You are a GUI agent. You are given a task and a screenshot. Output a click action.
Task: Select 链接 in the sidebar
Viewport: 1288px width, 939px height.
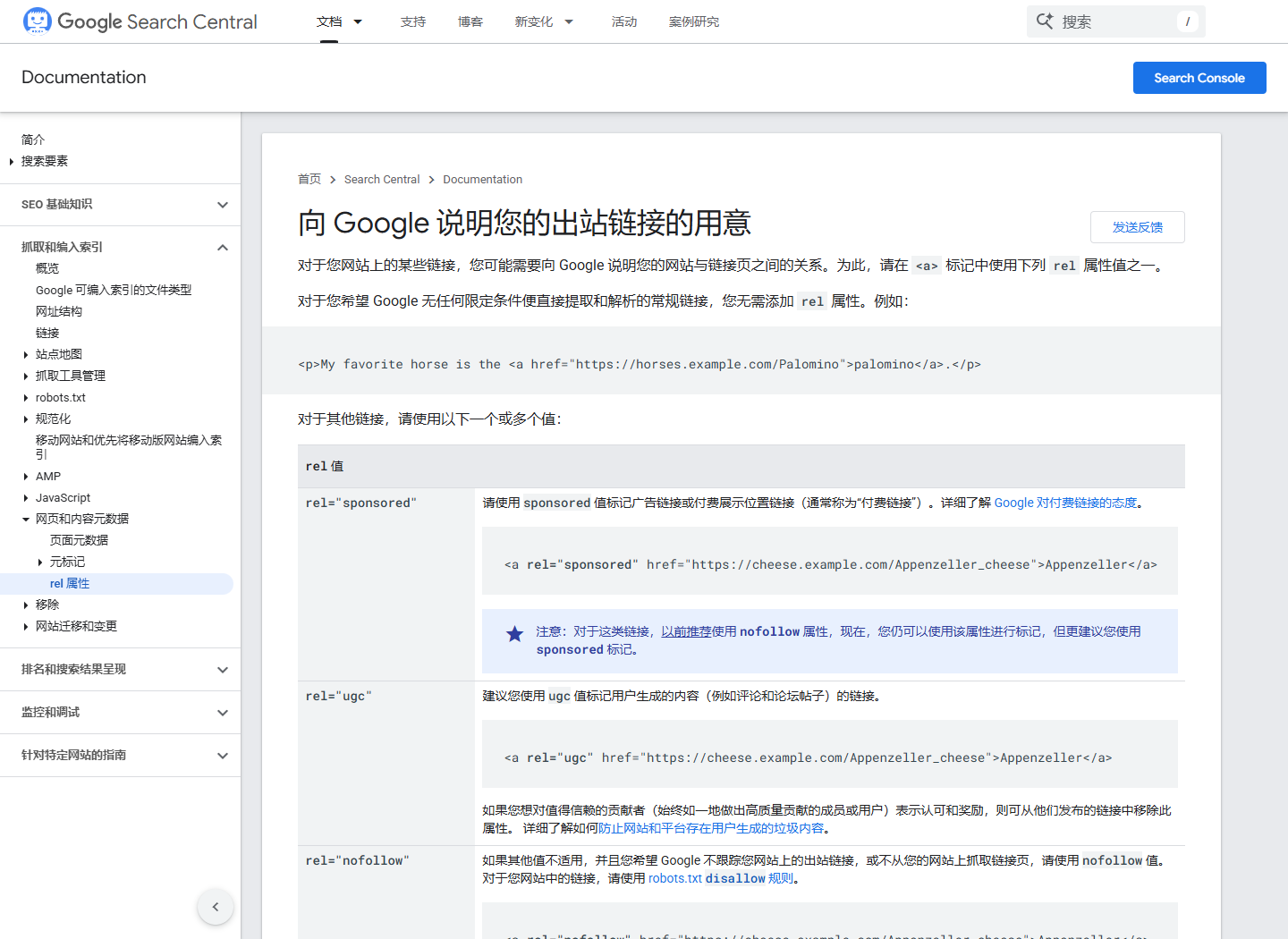(x=47, y=333)
